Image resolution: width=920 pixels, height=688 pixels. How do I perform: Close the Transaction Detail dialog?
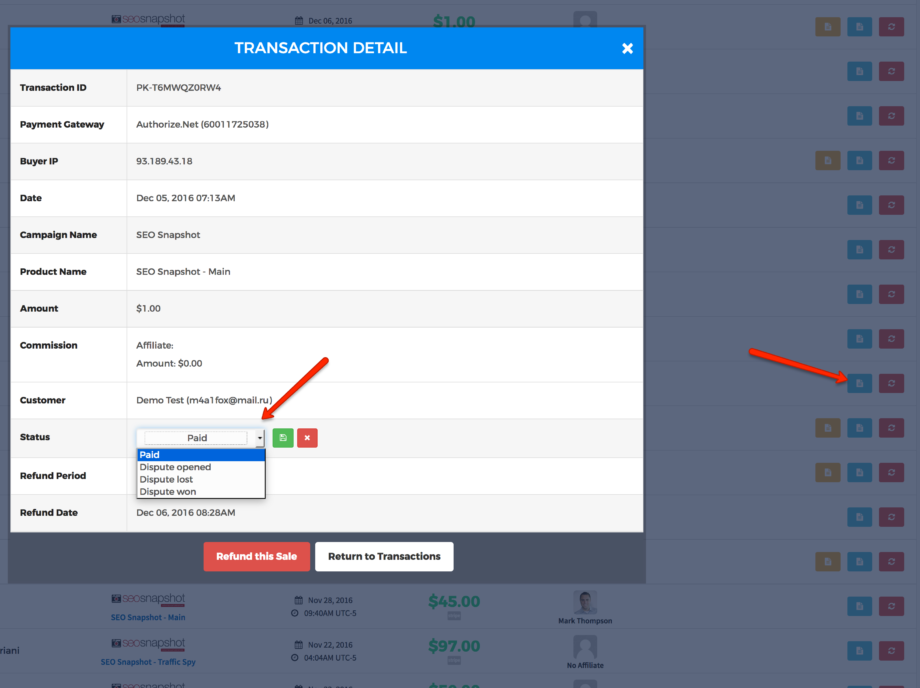(627, 49)
